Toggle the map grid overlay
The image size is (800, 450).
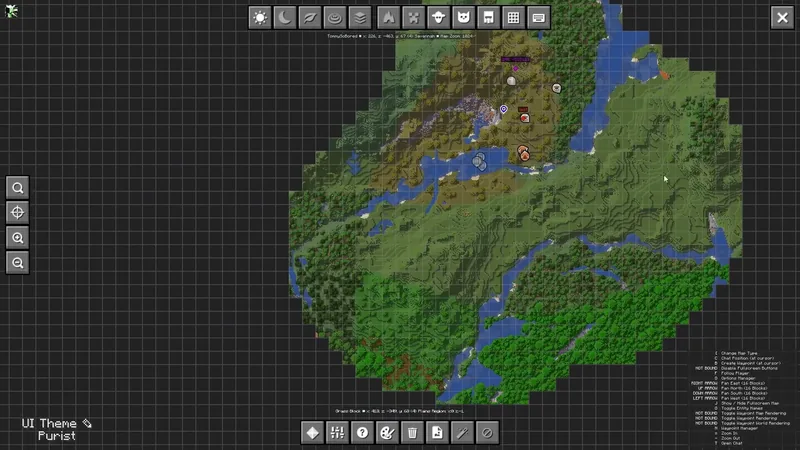[513, 18]
